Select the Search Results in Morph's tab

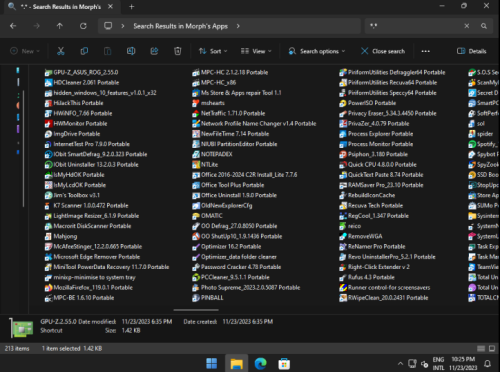point(61,7)
